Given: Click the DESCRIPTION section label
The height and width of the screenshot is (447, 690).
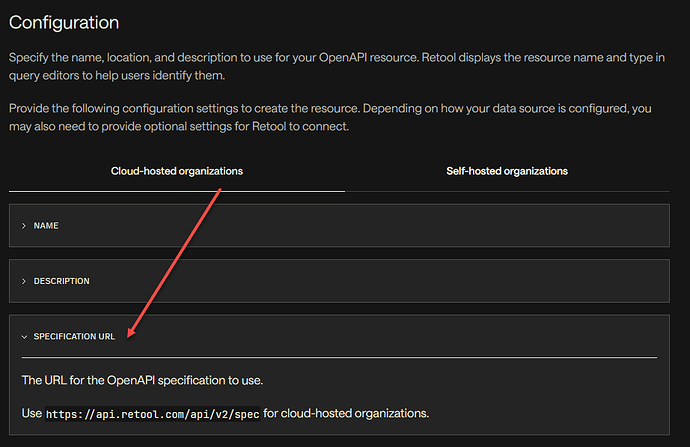Looking at the screenshot, I should (x=62, y=281).
